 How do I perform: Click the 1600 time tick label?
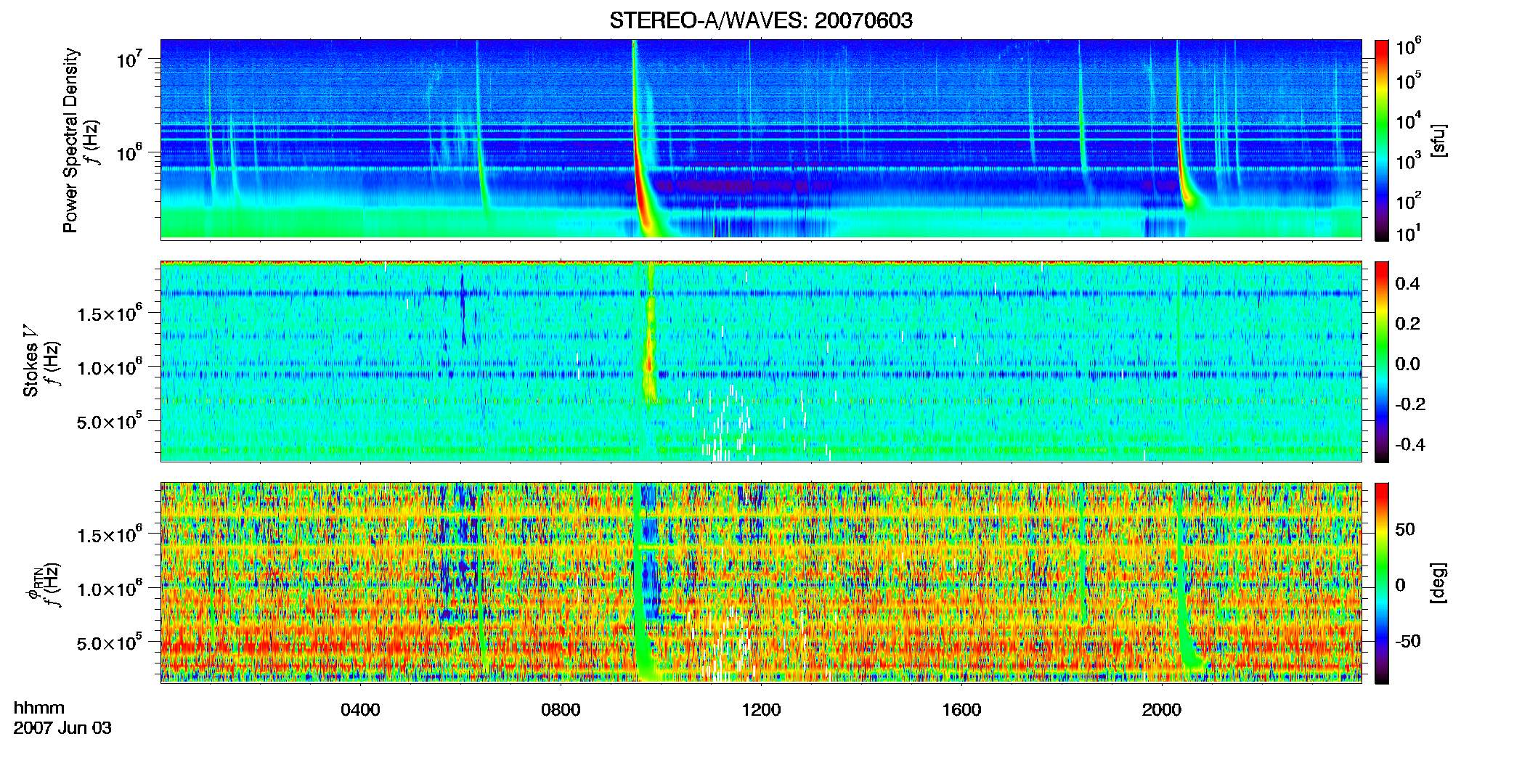[961, 710]
